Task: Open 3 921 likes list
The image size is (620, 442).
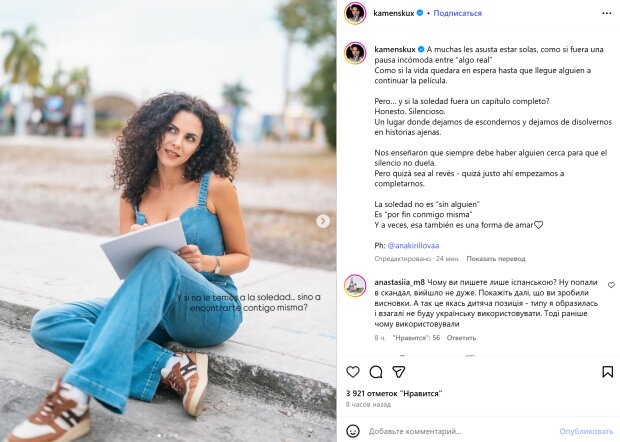Action: 394,393
